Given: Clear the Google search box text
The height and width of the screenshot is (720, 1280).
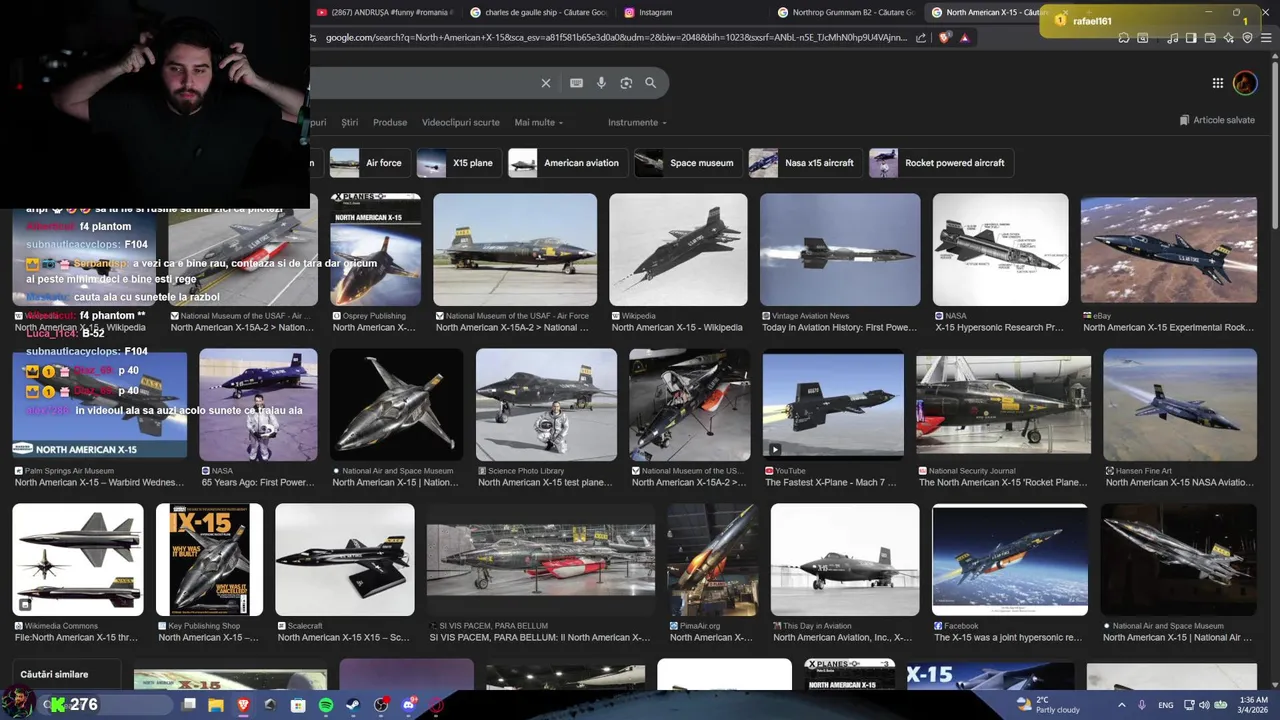Looking at the screenshot, I should [x=545, y=83].
